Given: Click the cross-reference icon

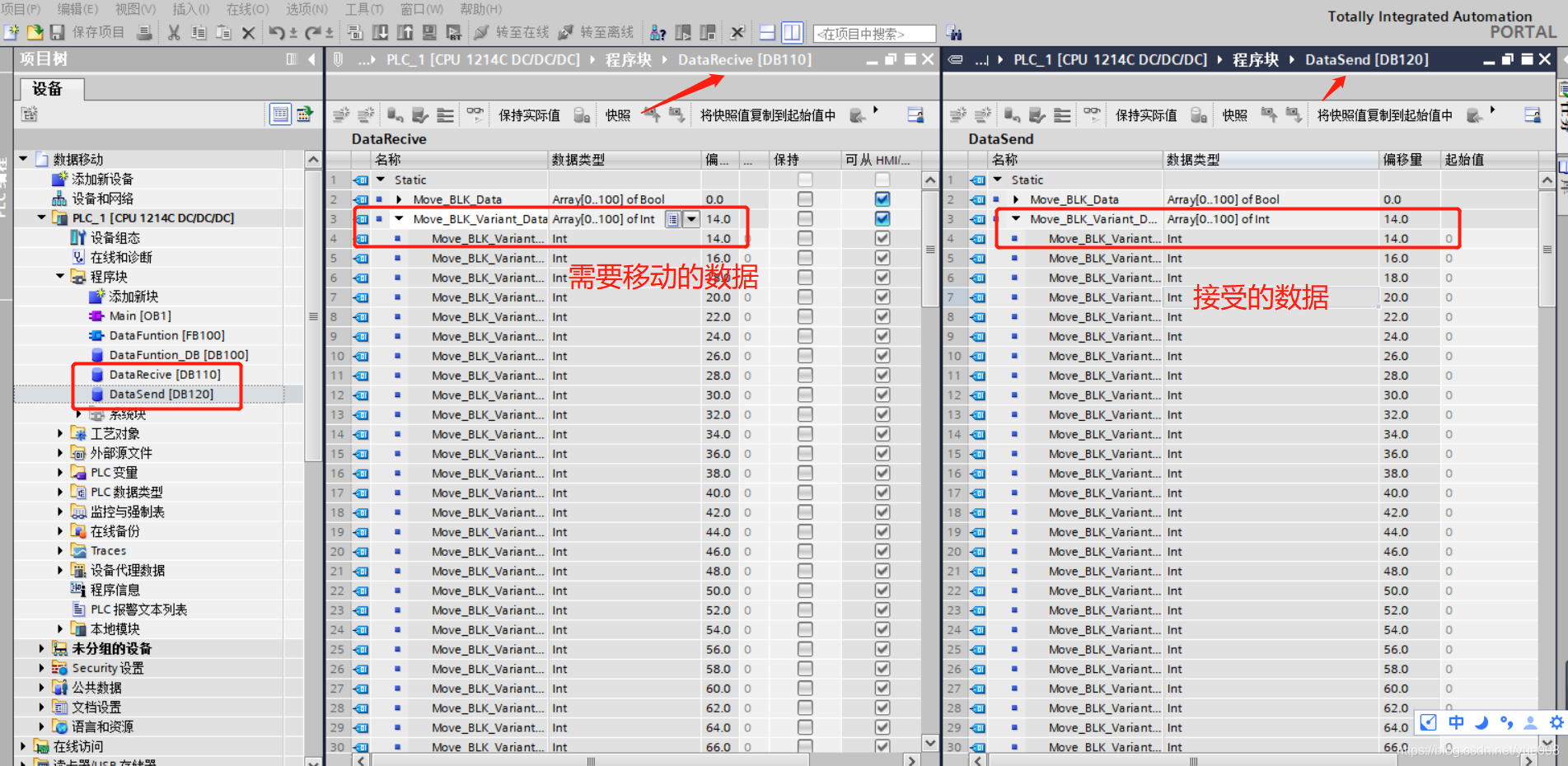Looking at the screenshot, I should point(737,32).
